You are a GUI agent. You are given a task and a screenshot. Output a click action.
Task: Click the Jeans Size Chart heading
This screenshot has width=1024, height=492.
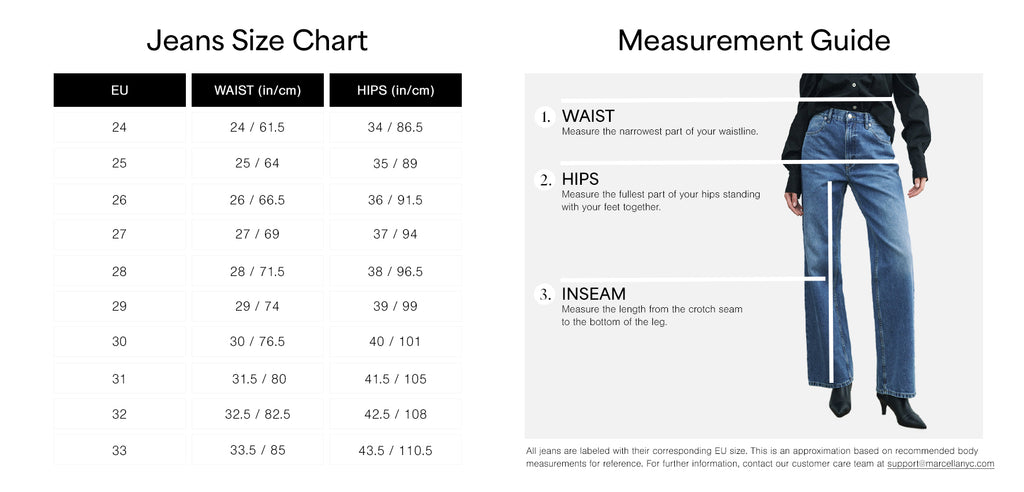pos(257,40)
